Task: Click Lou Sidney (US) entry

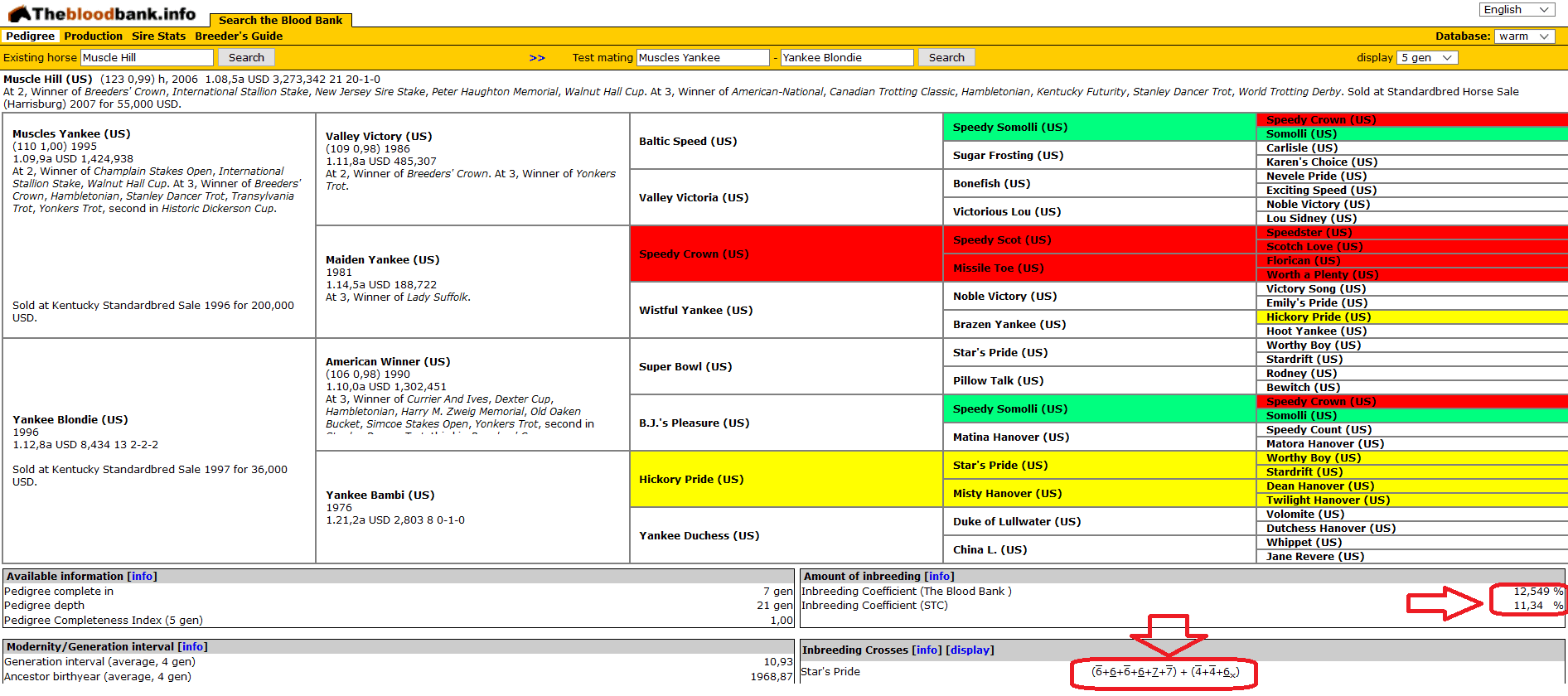Action: click(x=1312, y=218)
